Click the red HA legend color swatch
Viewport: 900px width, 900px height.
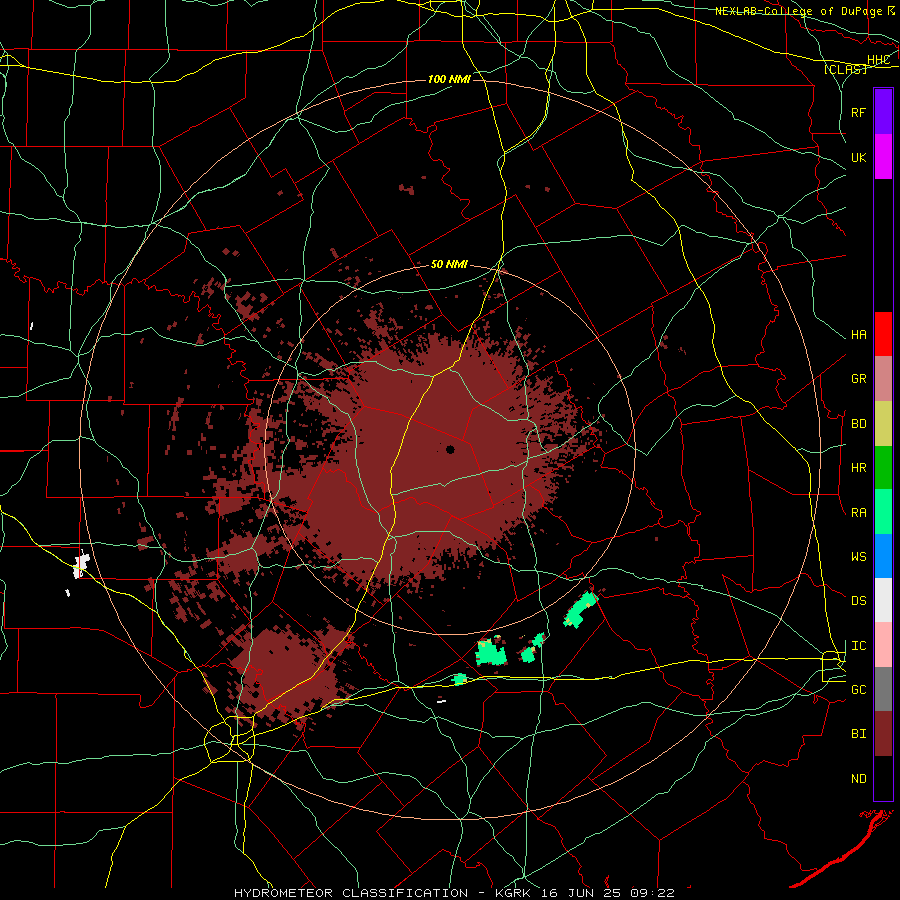(883, 334)
